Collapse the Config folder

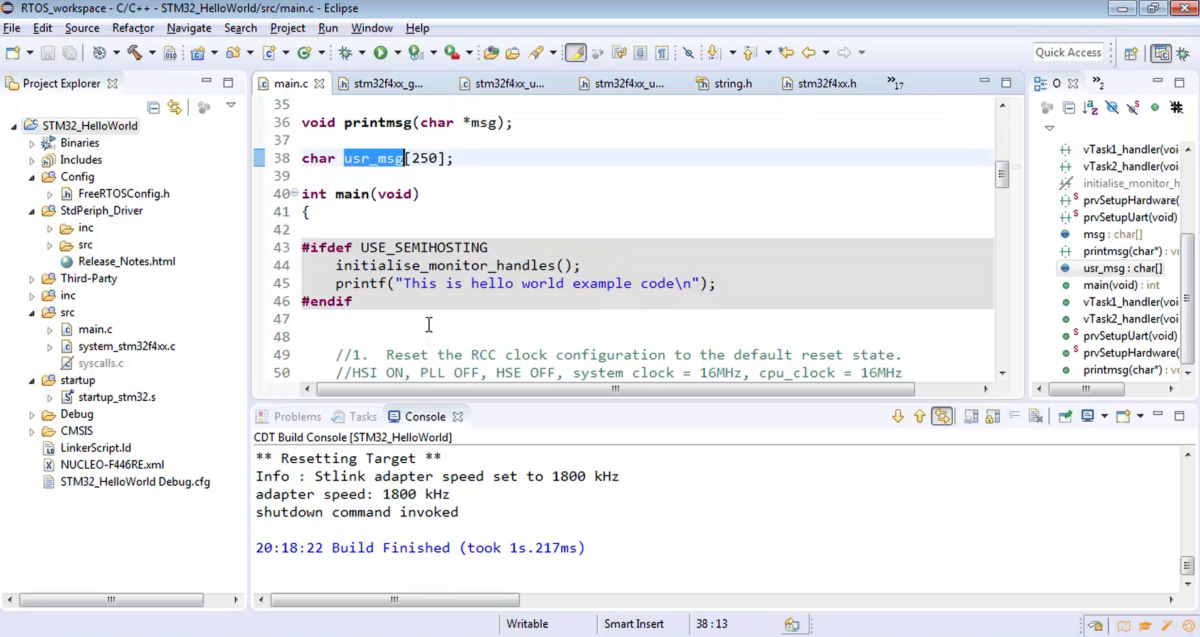point(31,177)
